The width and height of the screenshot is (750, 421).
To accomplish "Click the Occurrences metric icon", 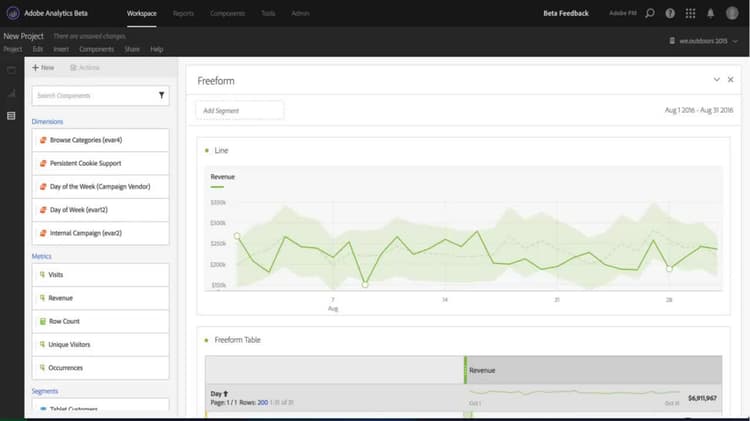I will pyautogui.click(x=43, y=368).
